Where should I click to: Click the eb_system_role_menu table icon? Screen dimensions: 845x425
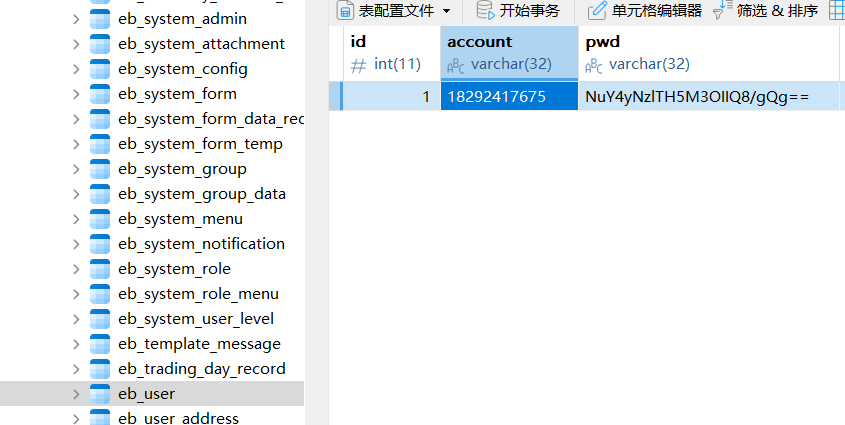100,294
